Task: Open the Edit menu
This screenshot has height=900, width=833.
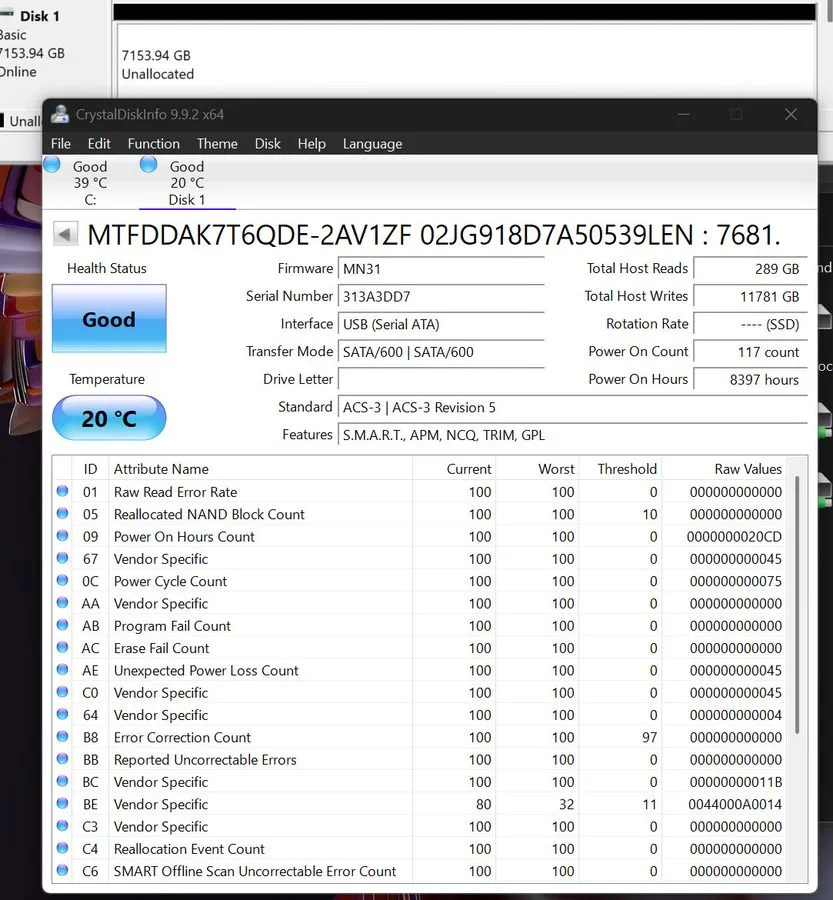Action: point(99,143)
